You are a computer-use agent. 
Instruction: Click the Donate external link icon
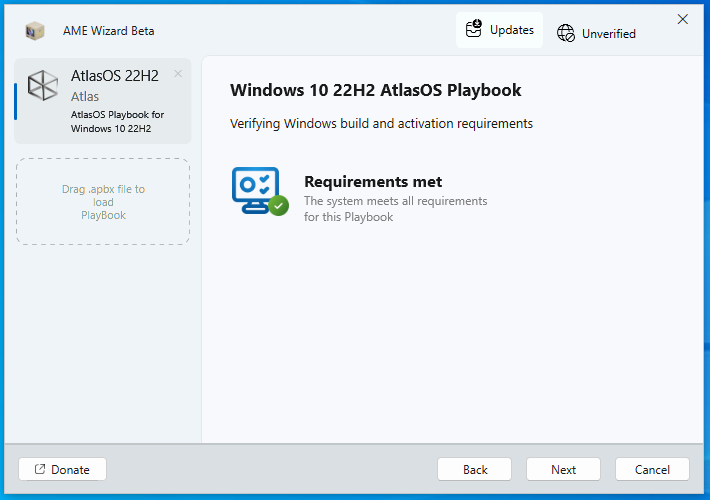pyautogui.click(x=40, y=469)
